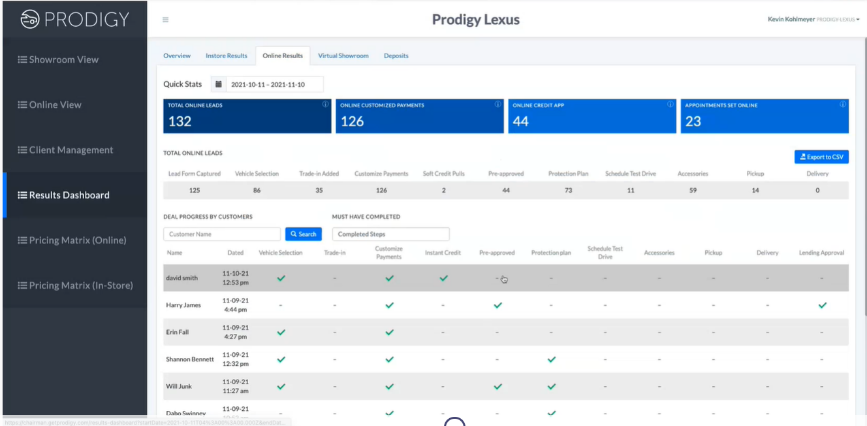The image size is (867, 426).
Task: Show info for Online Customized Payments card
Action: tap(498, 104)
